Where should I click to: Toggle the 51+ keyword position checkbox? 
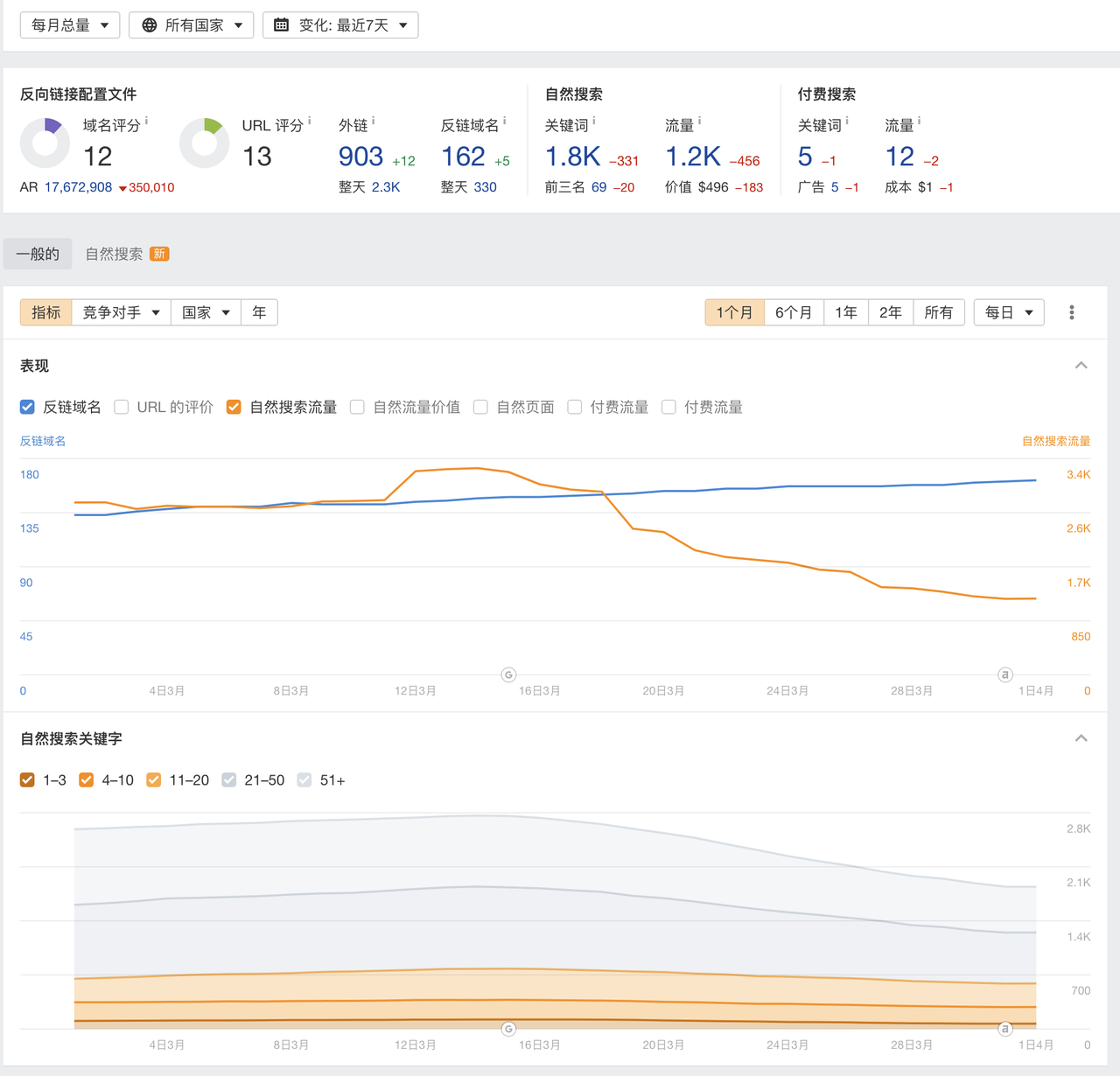[304, 779]
